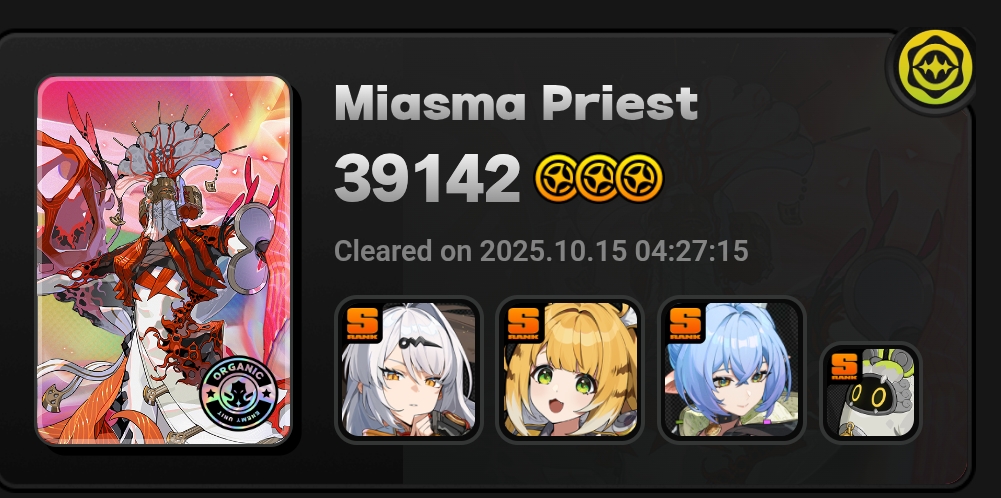Click the words 'Cleared on'
The height and width of the screenshot is (498, 1001).
pyautogui.click(x=403, y=251)
